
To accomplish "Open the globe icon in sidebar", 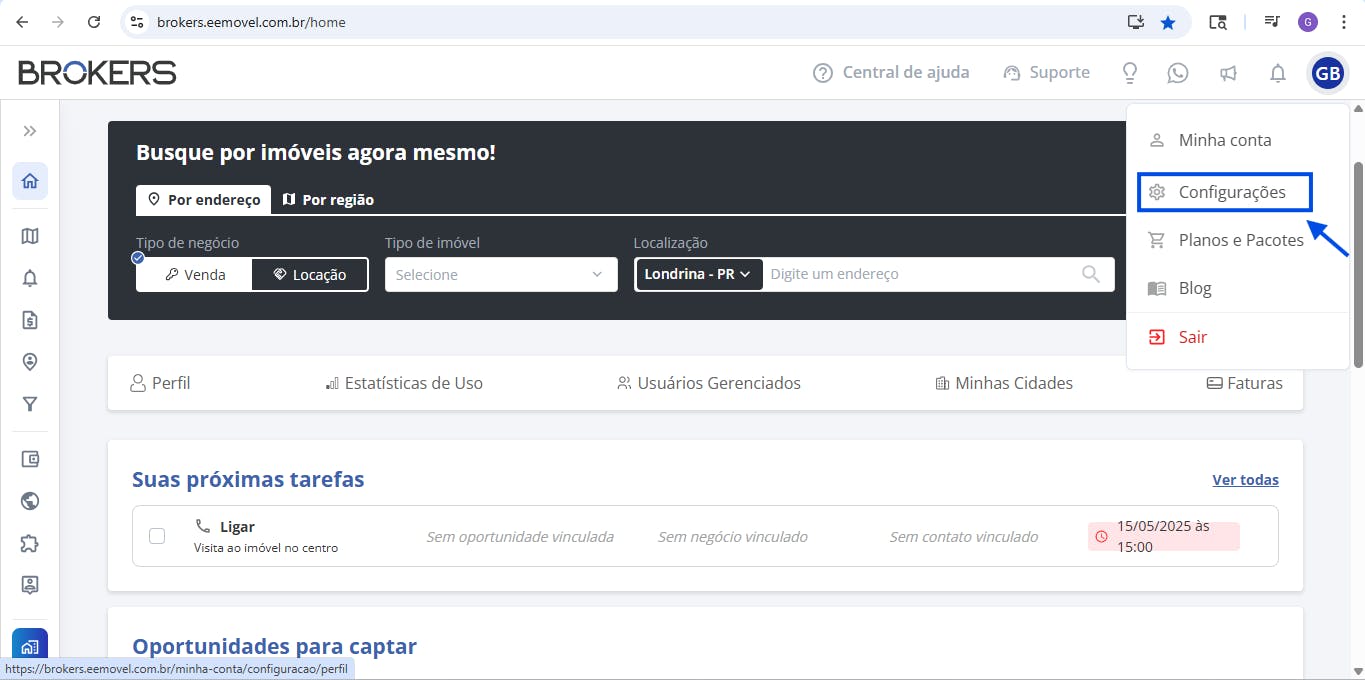I will (x=30, y=501).
